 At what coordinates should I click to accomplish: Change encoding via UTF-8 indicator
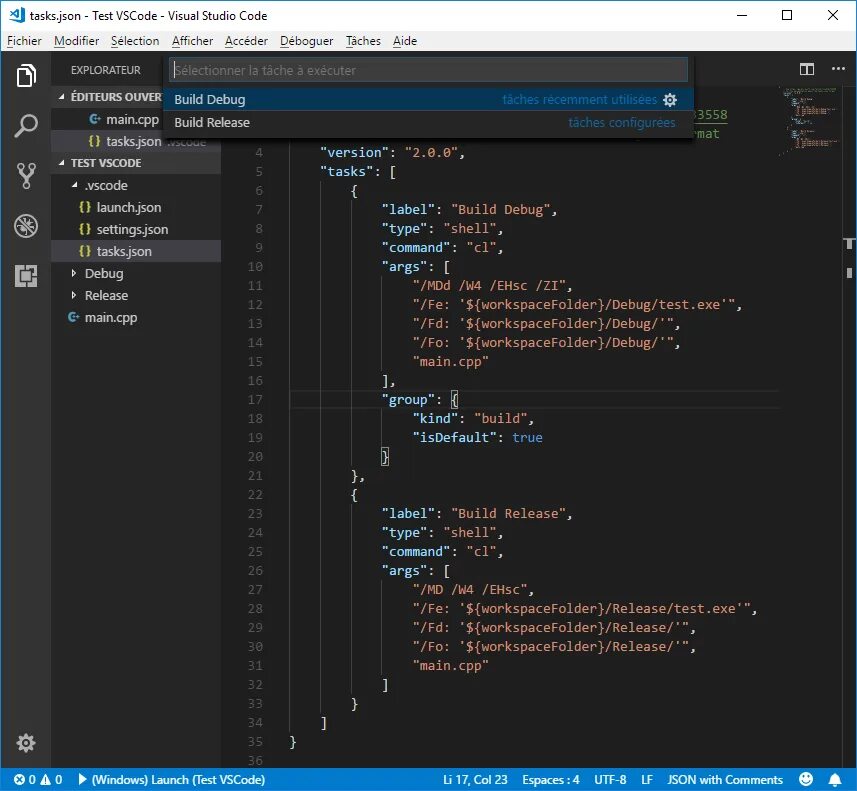[x=610, y=780]
